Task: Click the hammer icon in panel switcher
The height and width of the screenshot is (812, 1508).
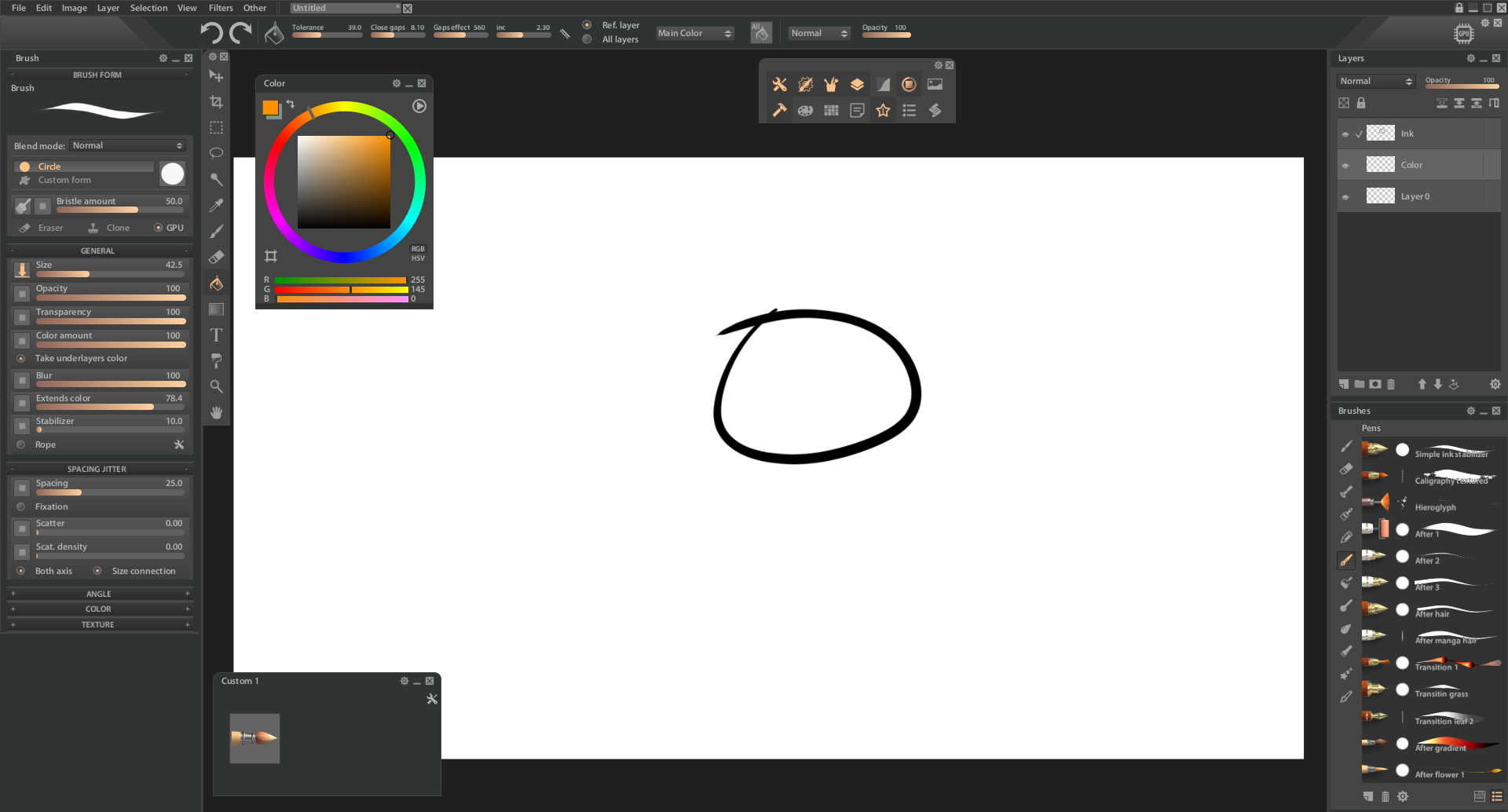Action: pyautogui.click(x=779, y=111)
